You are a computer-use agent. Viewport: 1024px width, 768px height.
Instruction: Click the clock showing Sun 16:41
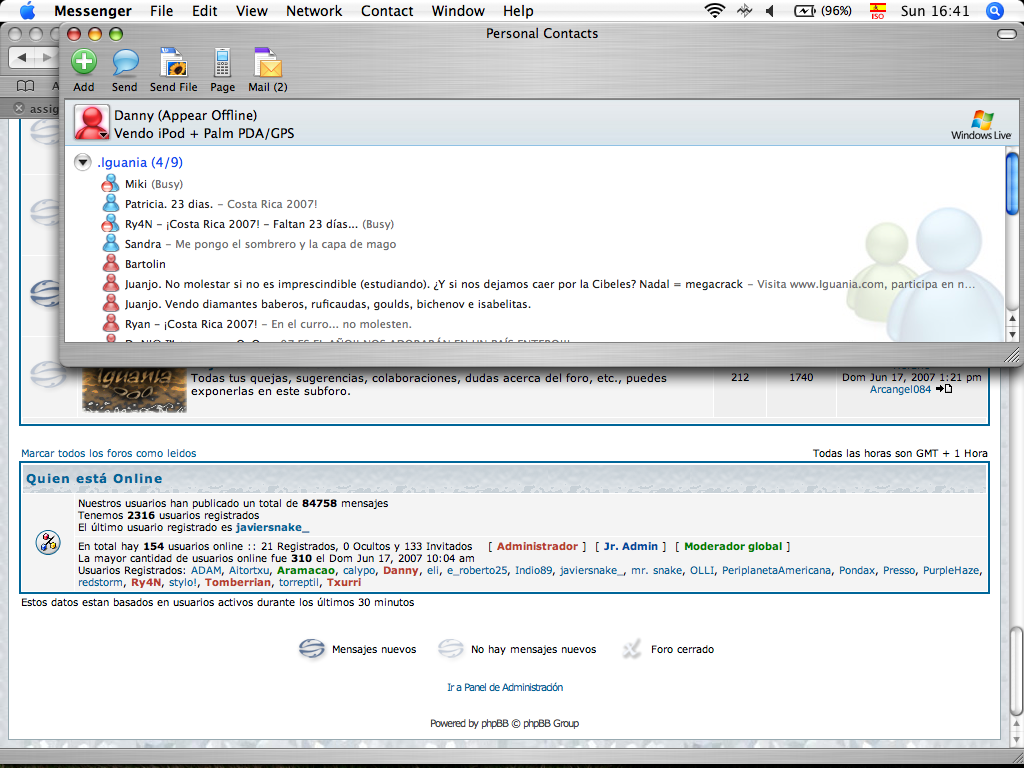tap(935, 11)
